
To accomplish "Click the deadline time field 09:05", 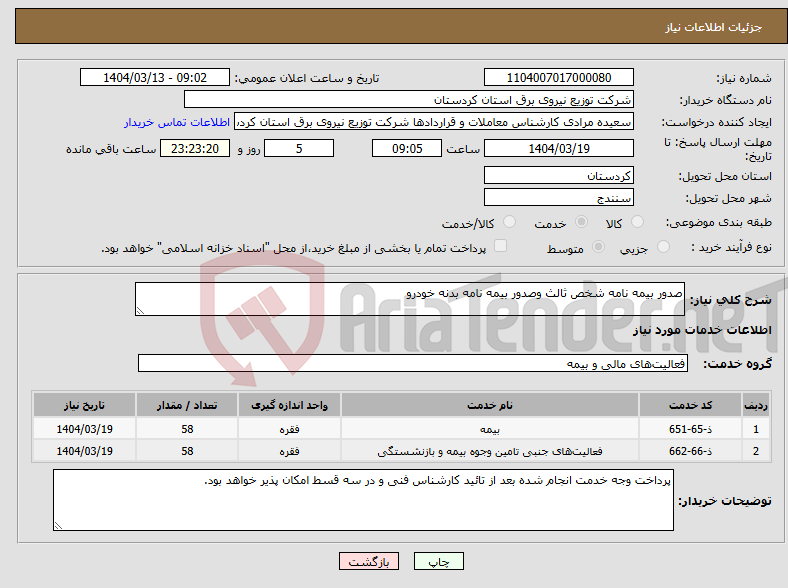I will coord(407,148).
